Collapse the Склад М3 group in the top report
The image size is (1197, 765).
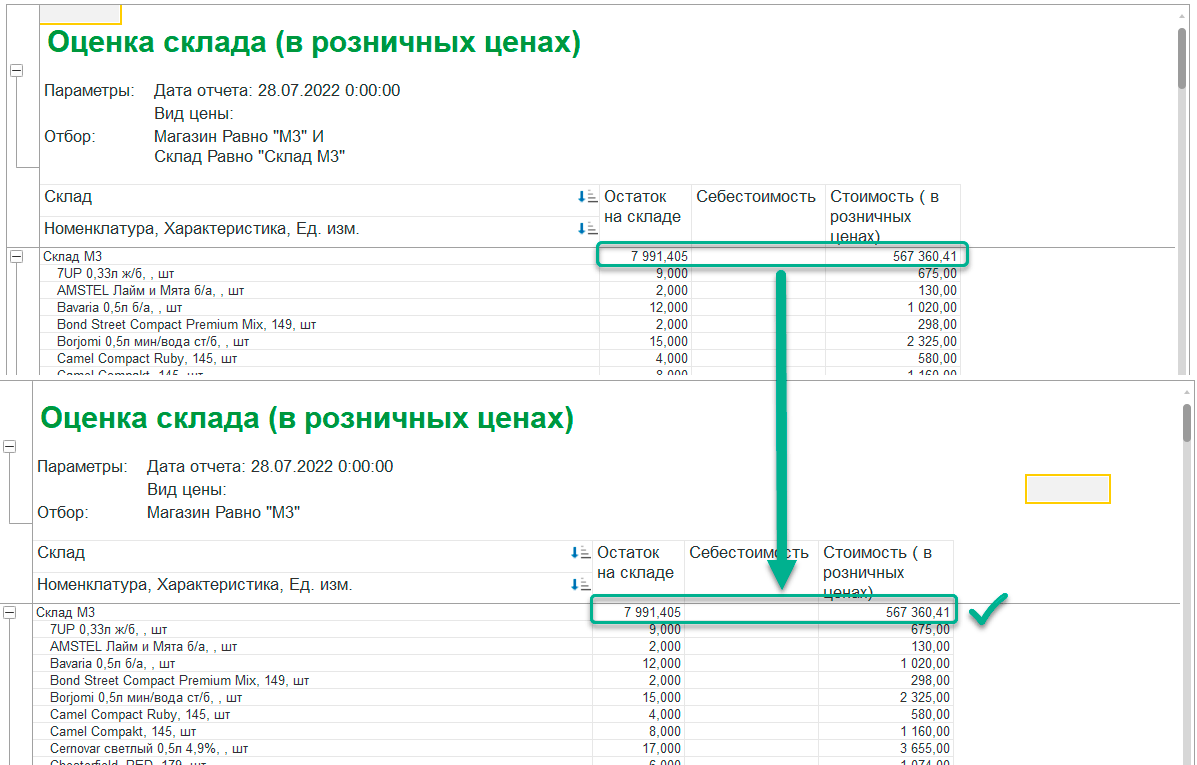coord(16,257)
